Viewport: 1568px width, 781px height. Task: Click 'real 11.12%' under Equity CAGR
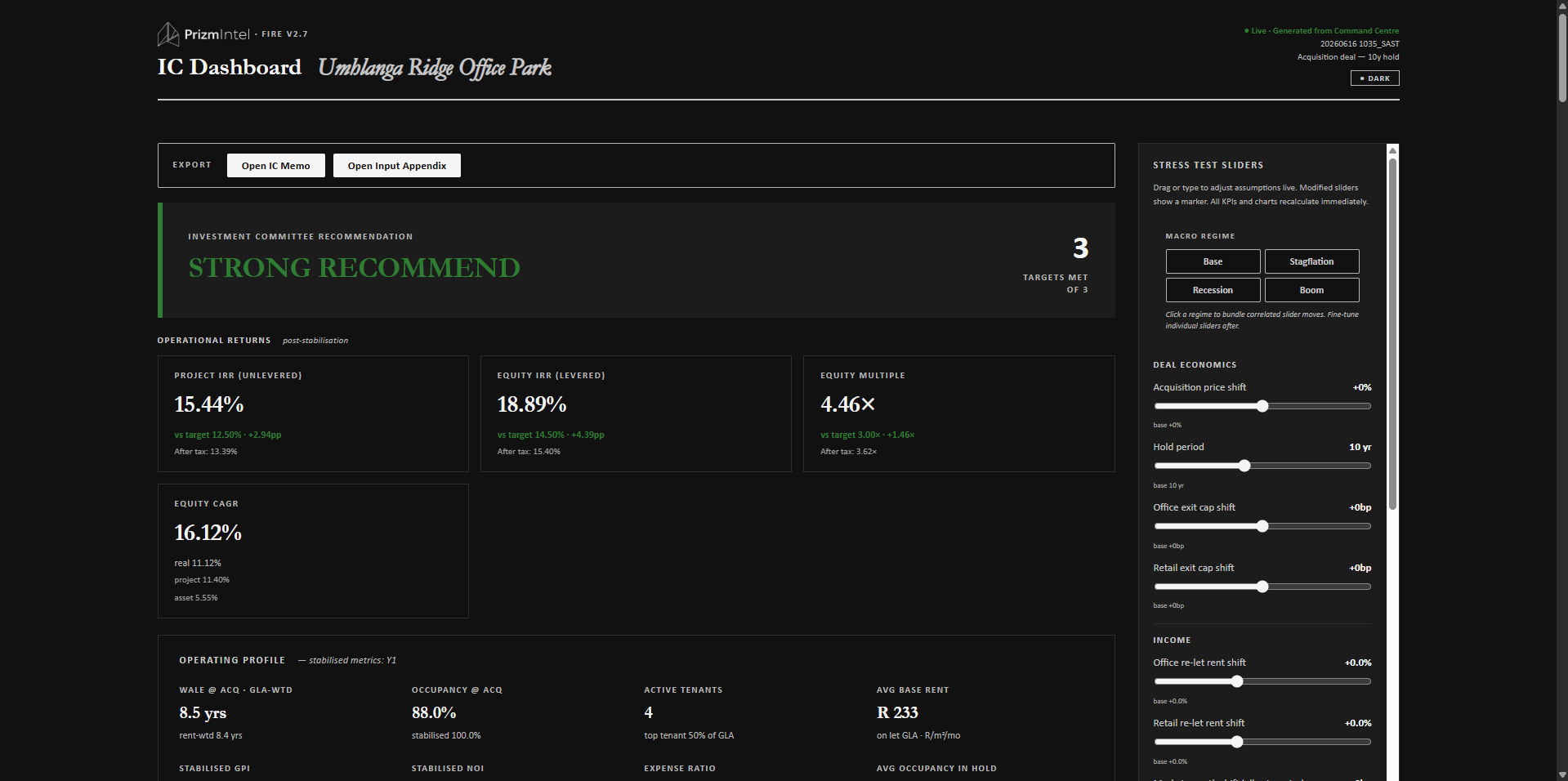pos(198,563)
